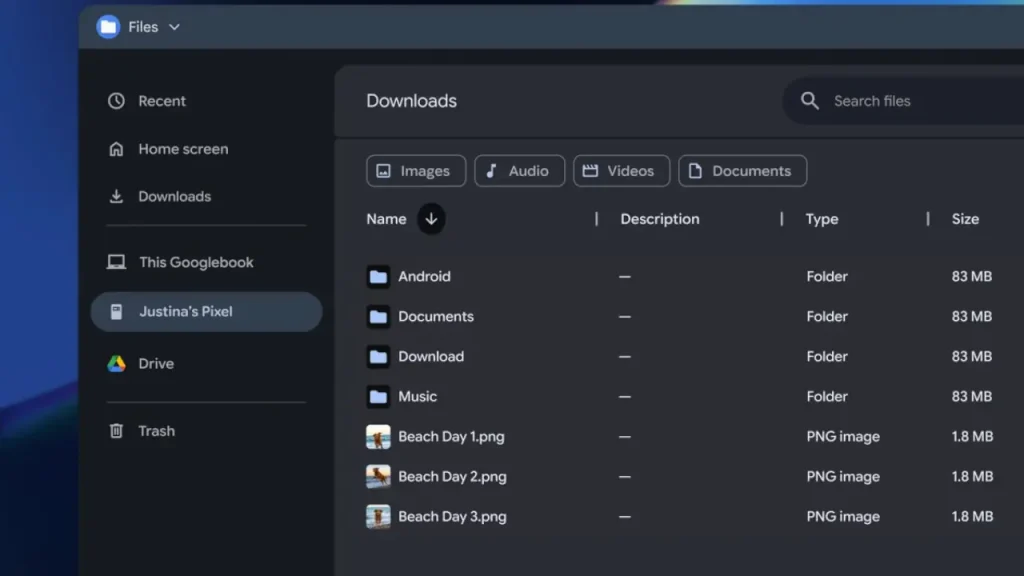Filter by Audio chip

[x=519, y=171]
